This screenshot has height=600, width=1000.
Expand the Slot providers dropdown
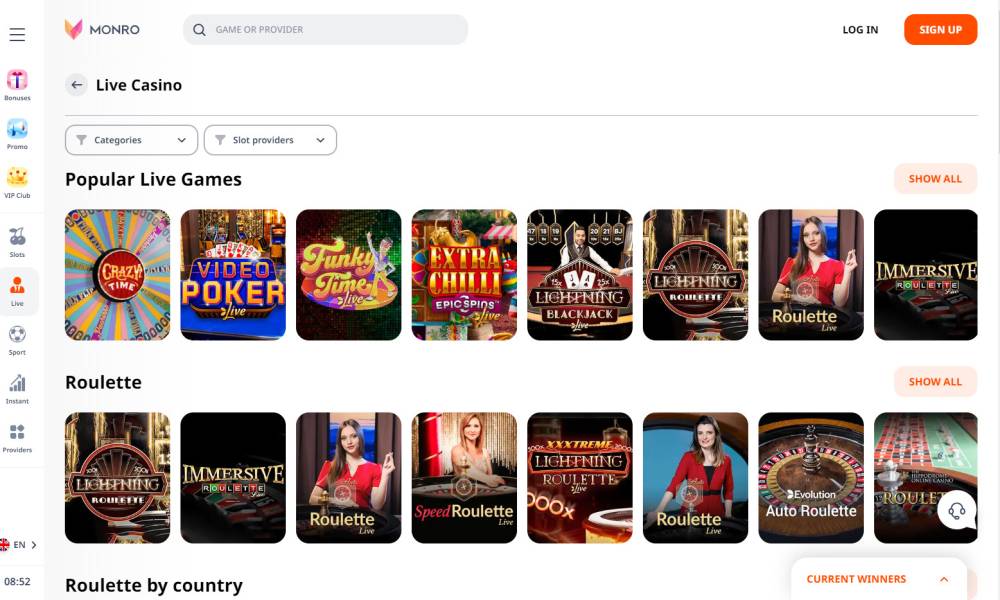pyautogui.click(x=270, y=140)
